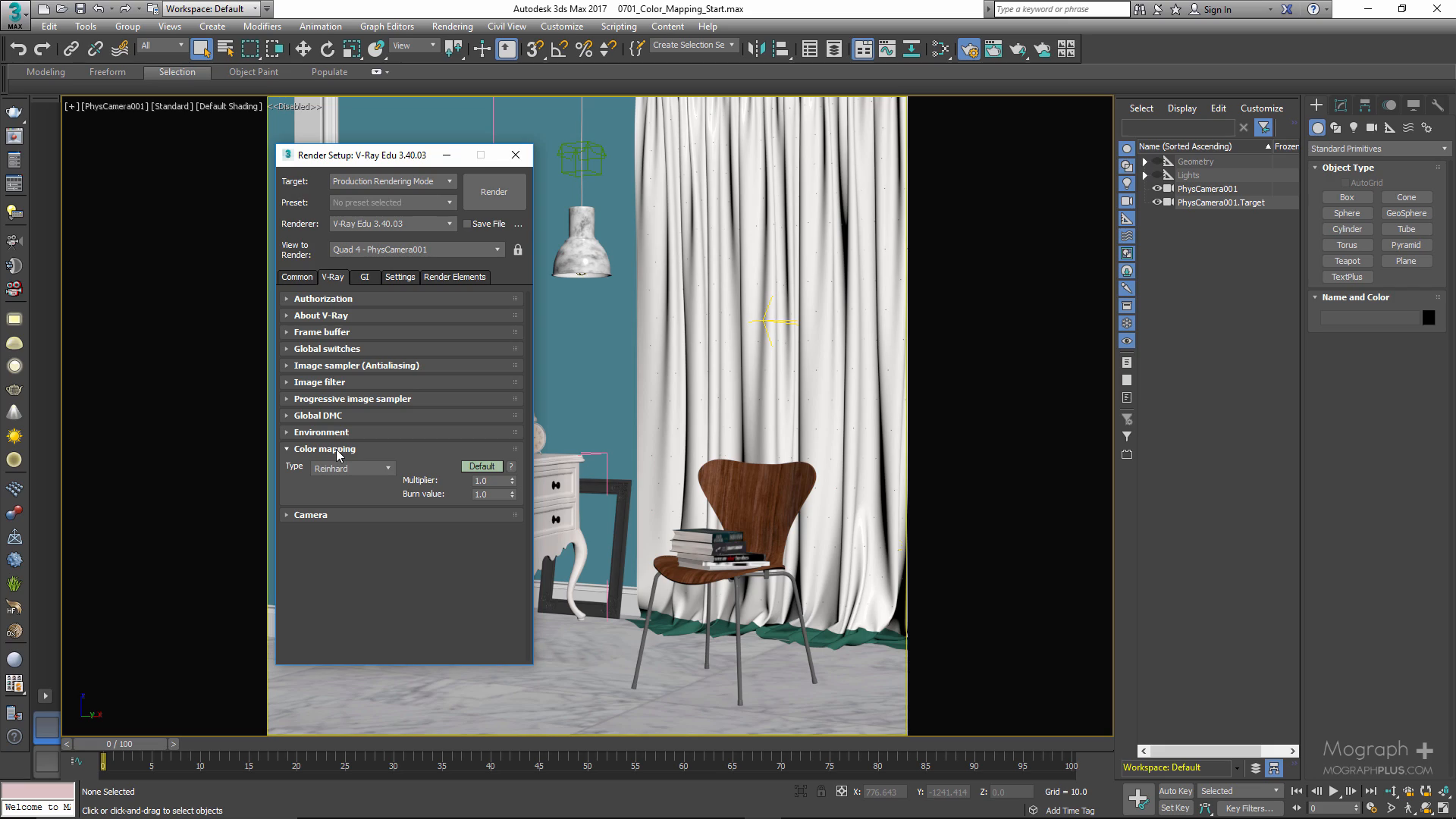Expand the Geometry group in Scene Explorer
This screenshot has width=1456, height=819.
(1145, 162)
